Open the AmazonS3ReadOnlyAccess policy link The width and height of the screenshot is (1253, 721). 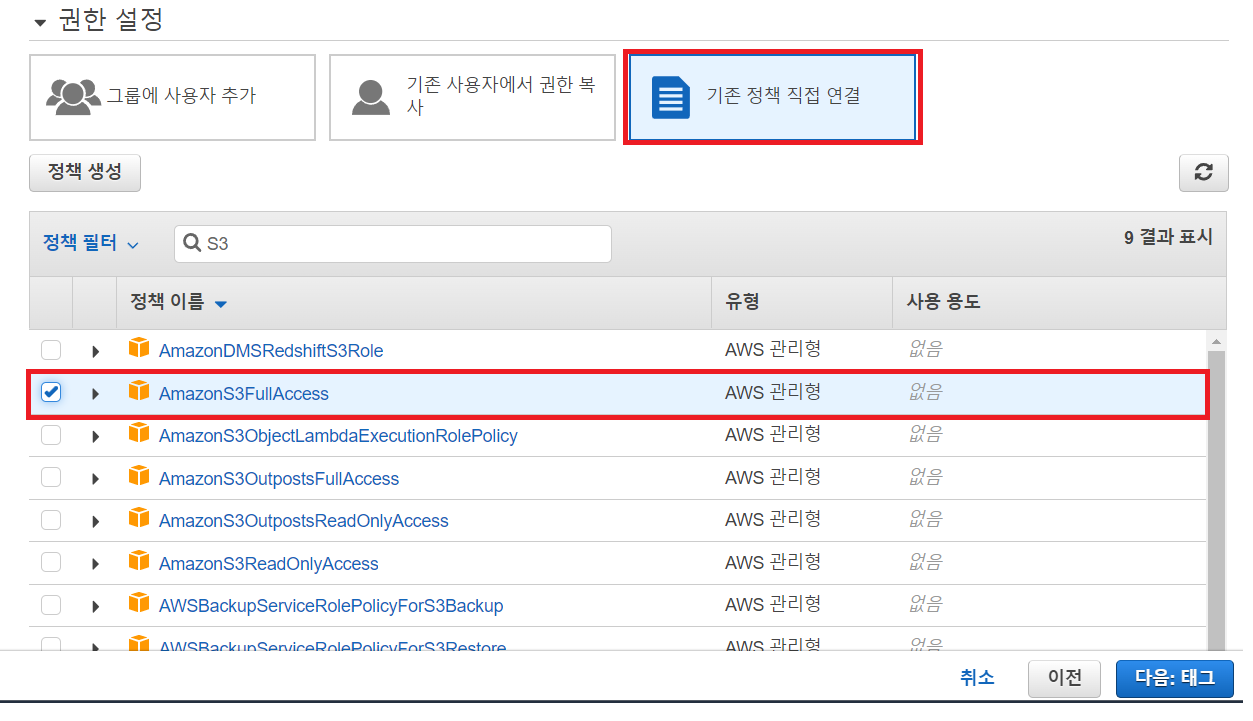(x=269, y=564)
